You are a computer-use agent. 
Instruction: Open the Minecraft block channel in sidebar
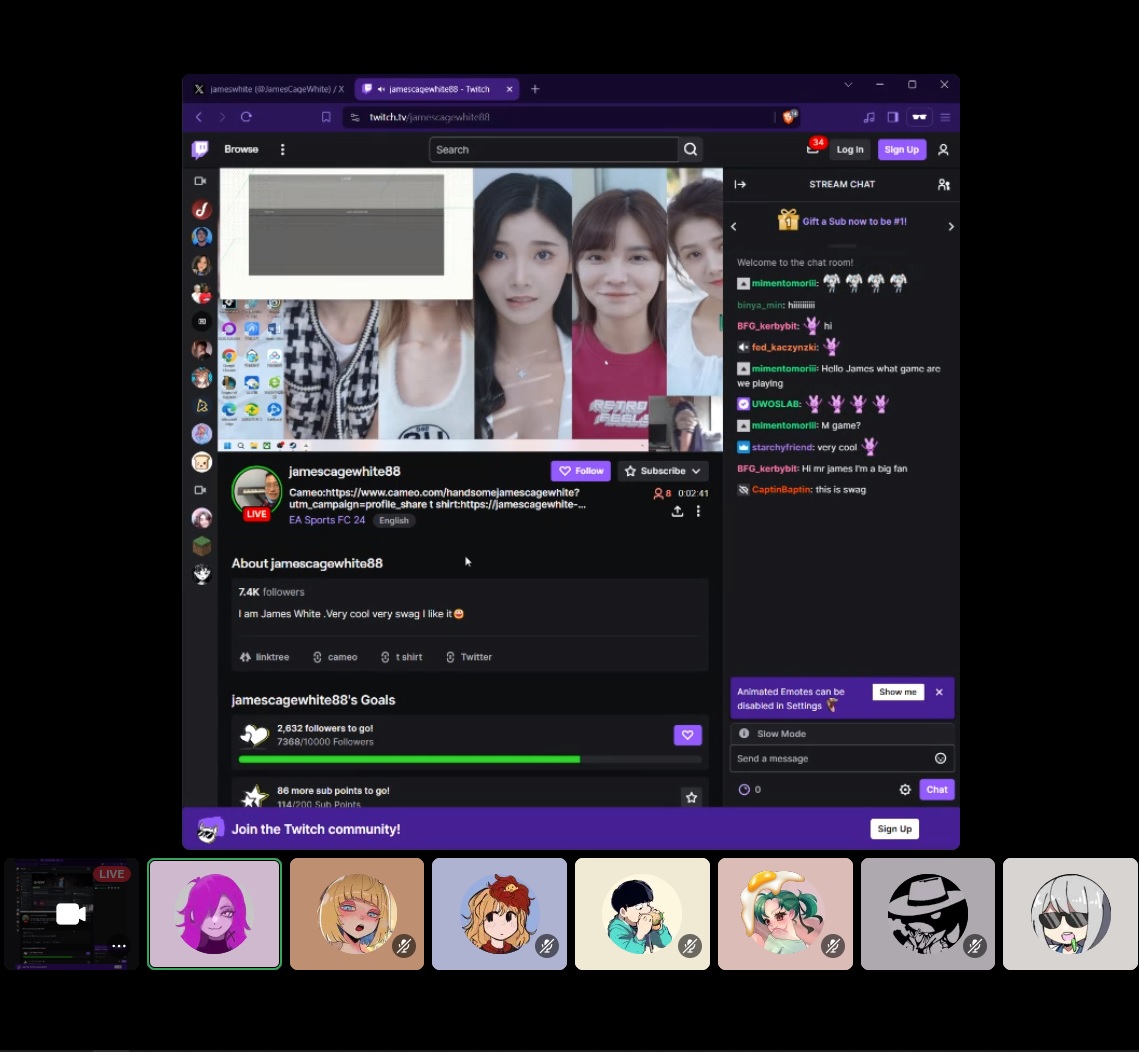pos(201,546)
